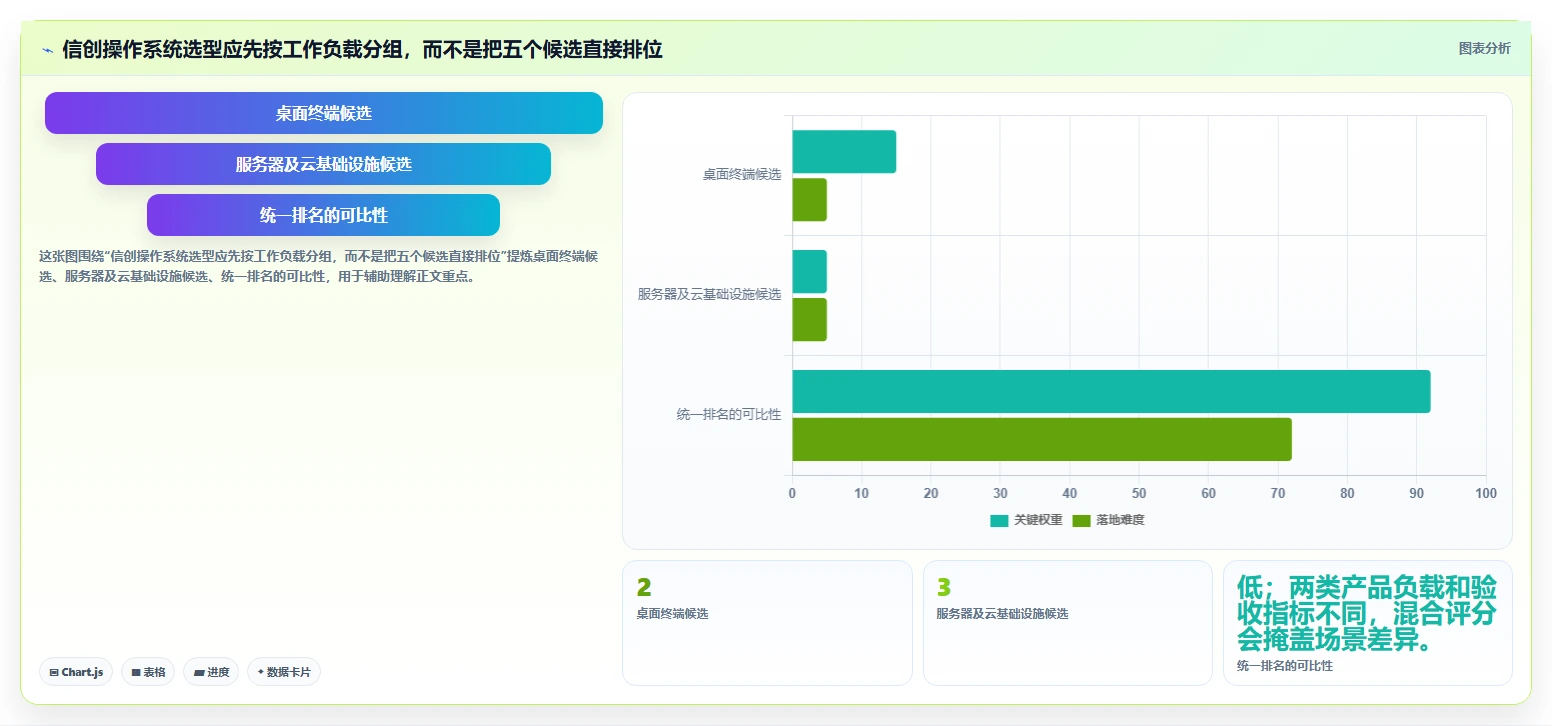Click the teal bar for 服务器及云基础设施候选
Screen dimensions: 1552x726
pos(809,271)
